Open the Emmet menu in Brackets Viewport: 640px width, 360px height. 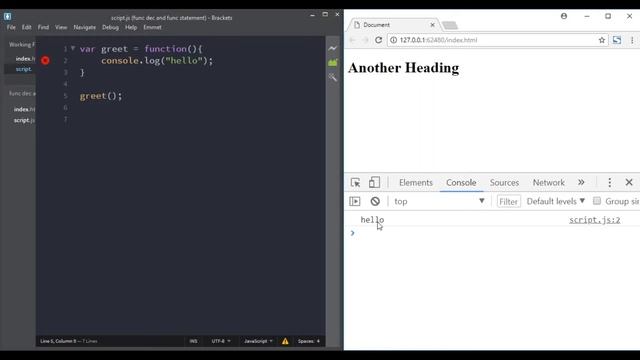coord(152,27)
